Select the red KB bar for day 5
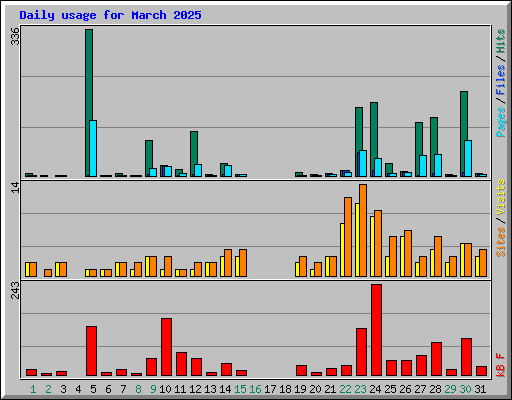Viewport: 512px width, 400px height. tap(91, 351)
